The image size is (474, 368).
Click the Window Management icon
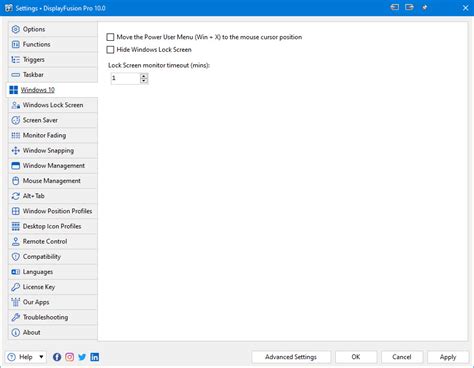(15, 166)
